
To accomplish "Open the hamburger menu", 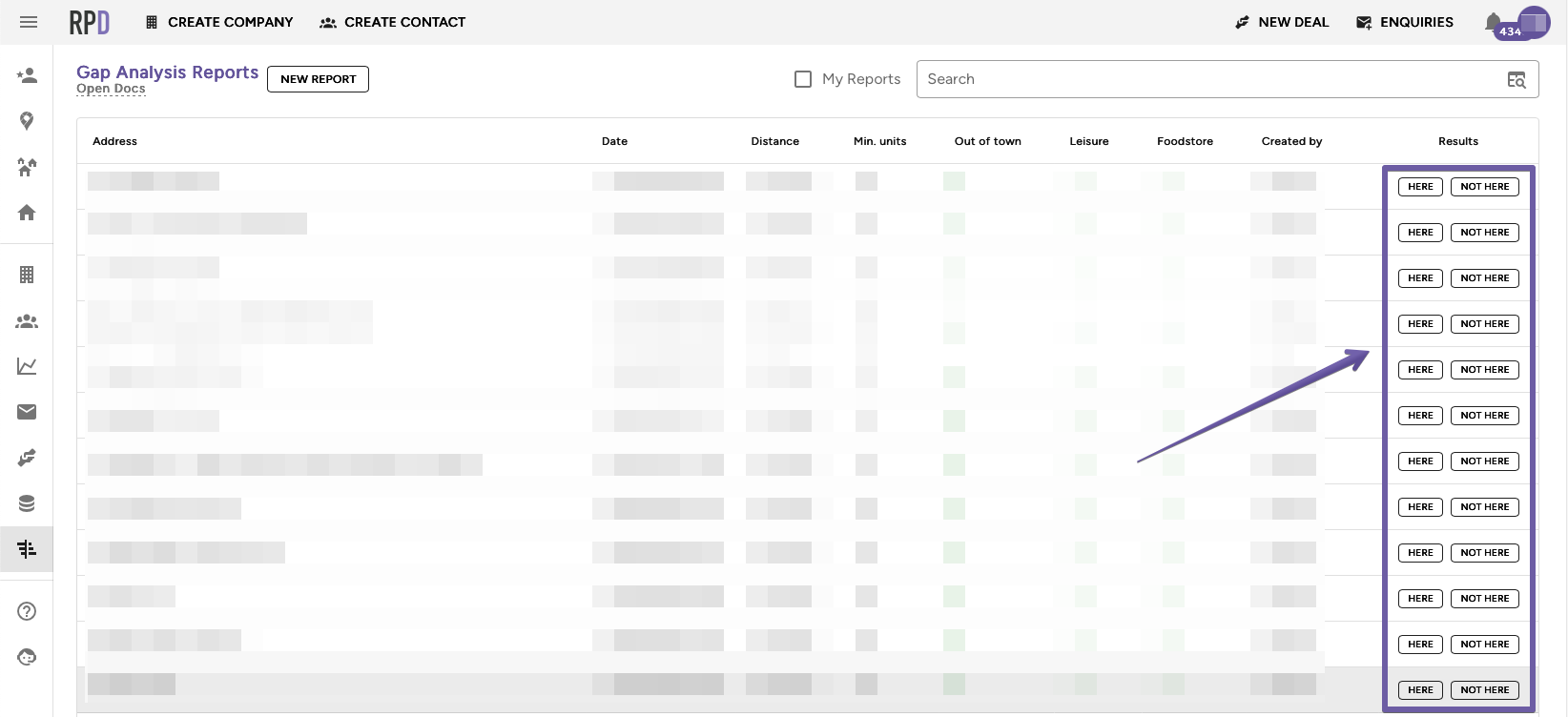I will click(29, 22).
